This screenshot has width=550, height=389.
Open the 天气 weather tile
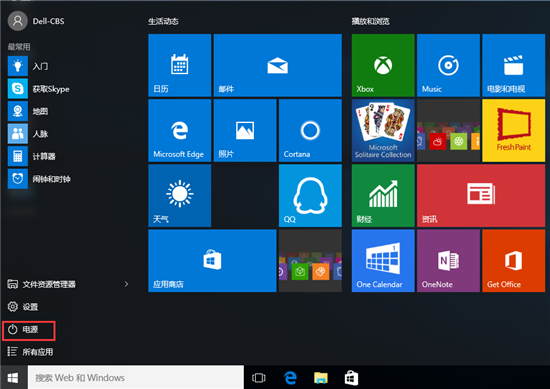point(180,196)
